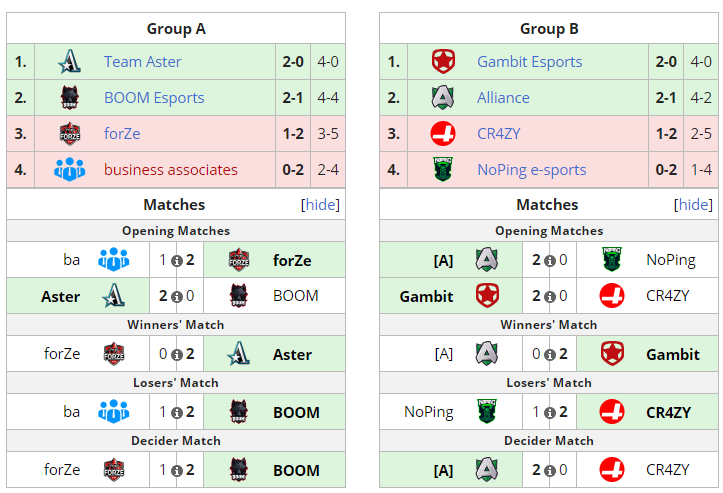Hide the Group A matches section

320,205
